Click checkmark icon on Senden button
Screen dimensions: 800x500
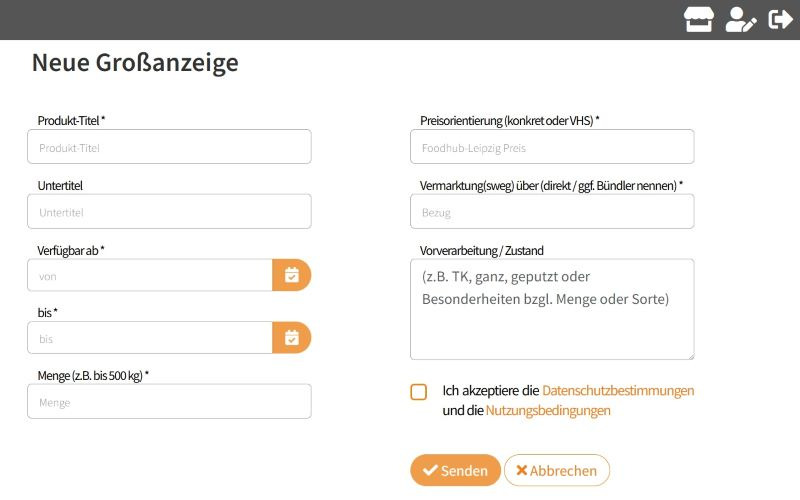click(x=430, y=470)
